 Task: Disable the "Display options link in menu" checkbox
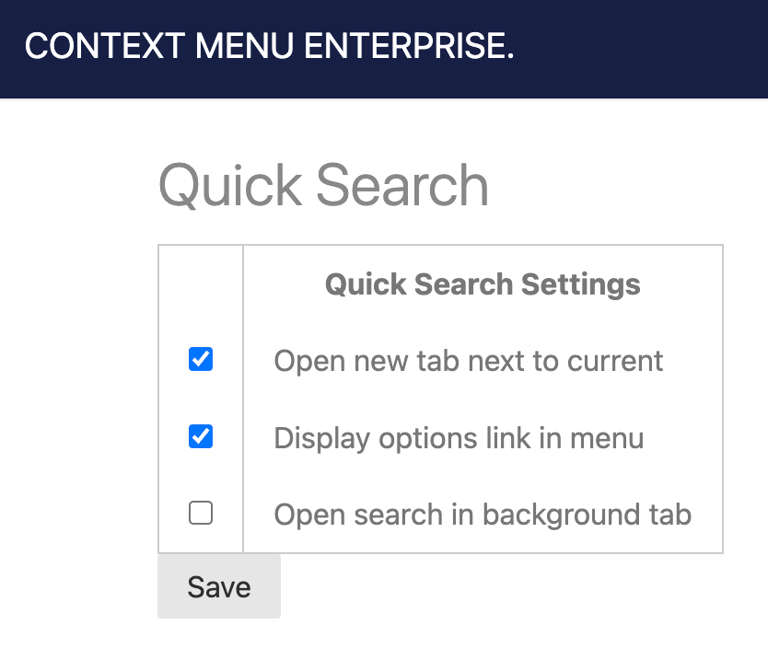[201, 436]
